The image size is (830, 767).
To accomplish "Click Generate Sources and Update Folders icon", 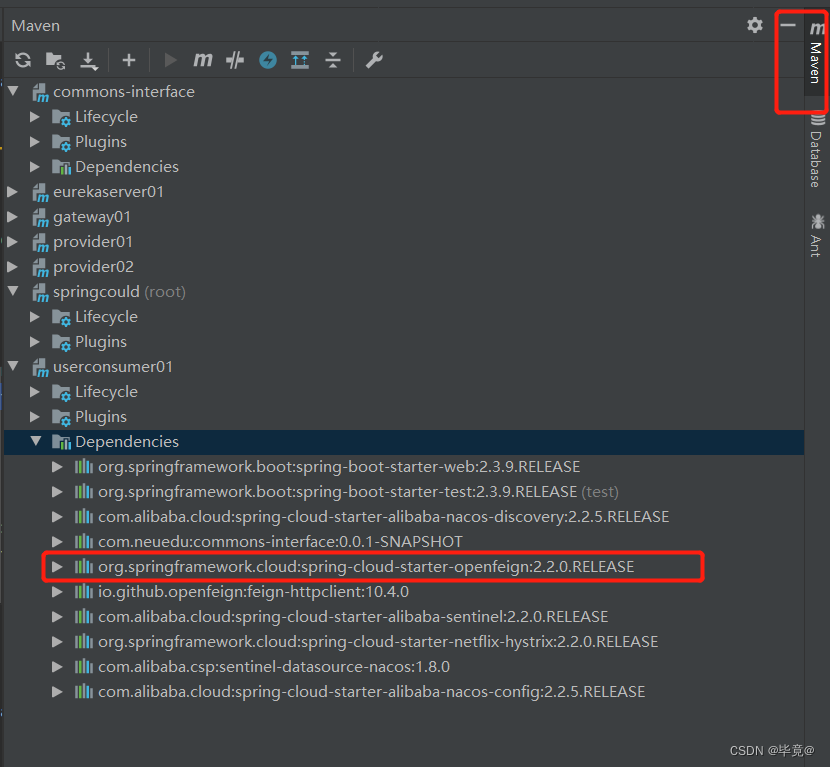I will [x=56, y=60].
